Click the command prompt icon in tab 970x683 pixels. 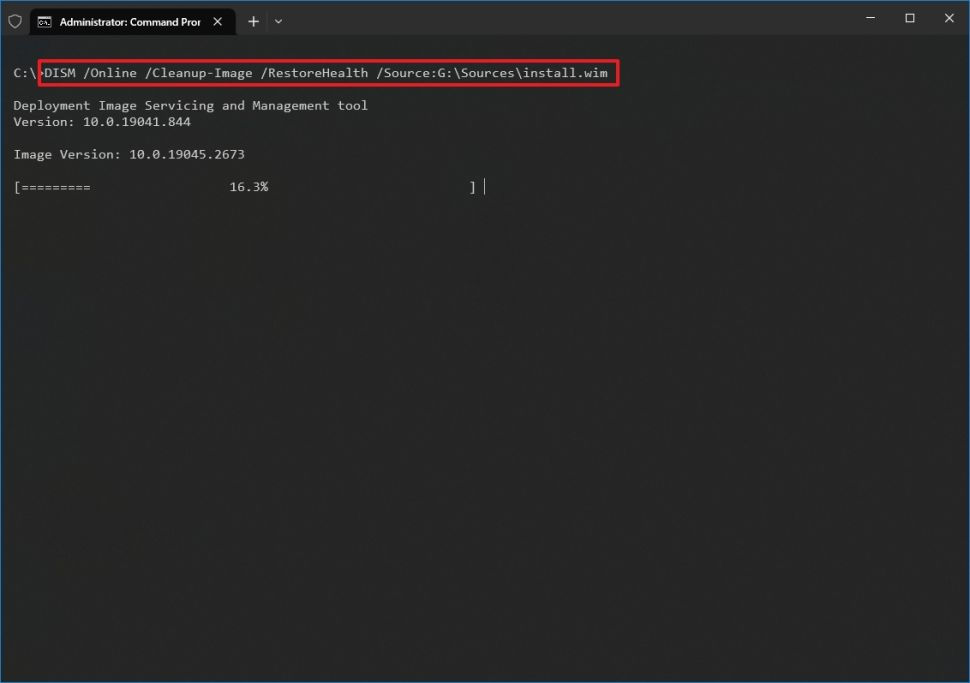click(x=45, y=22)
